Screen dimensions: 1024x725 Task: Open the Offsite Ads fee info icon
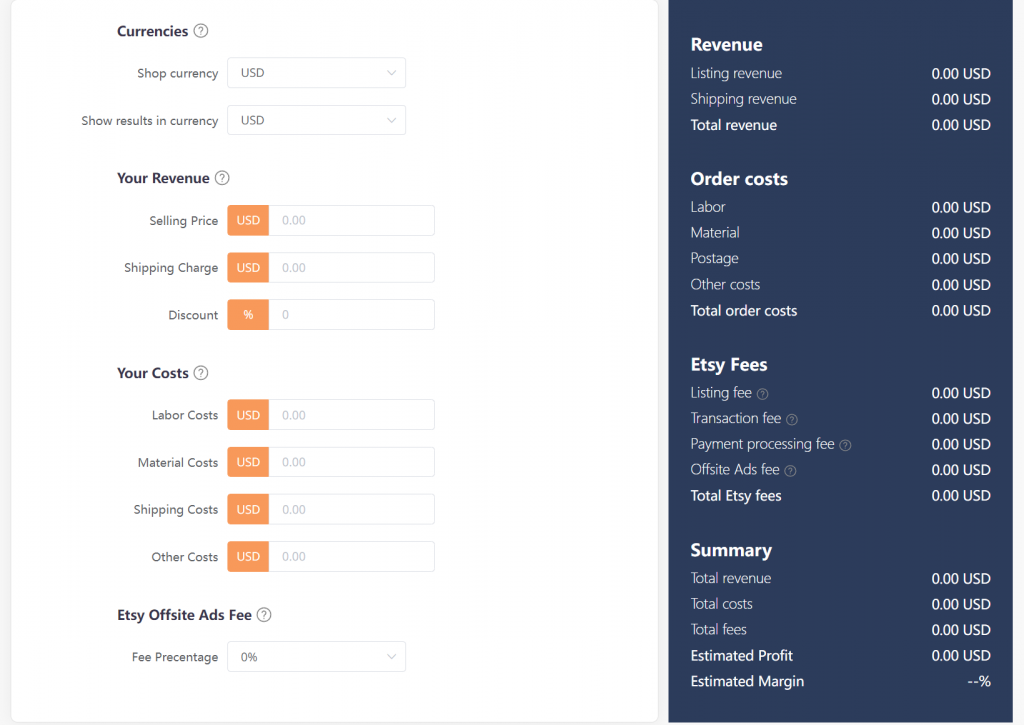tap(791, 470)
